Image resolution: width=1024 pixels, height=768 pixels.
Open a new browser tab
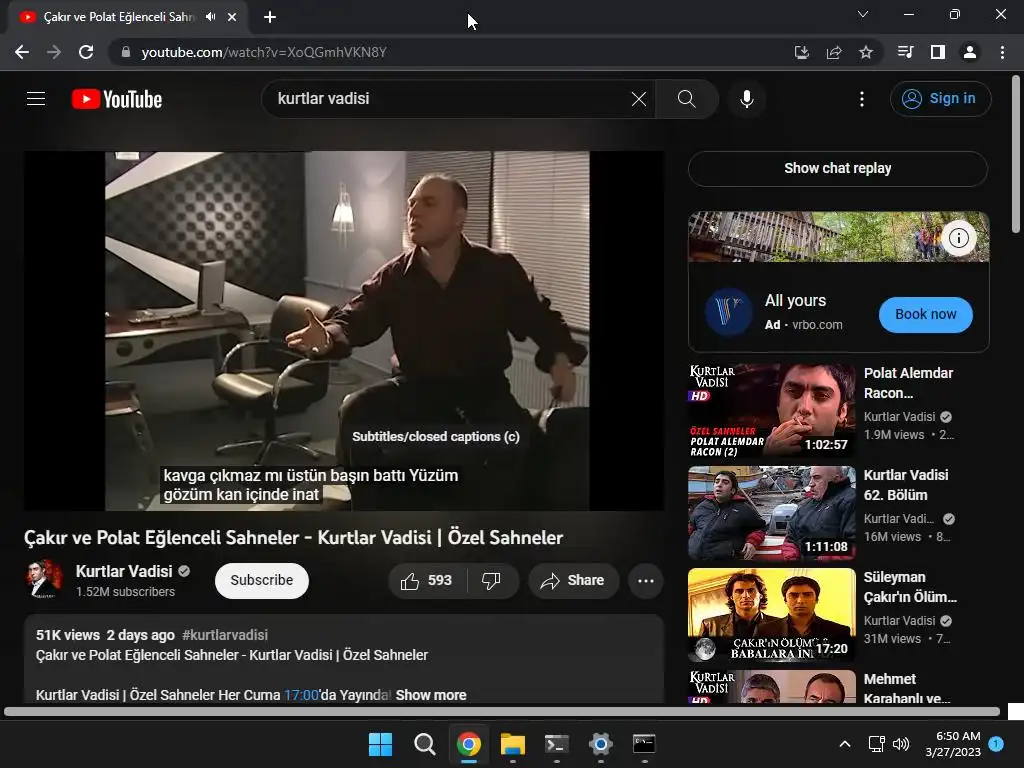click(x=270, y=17)
